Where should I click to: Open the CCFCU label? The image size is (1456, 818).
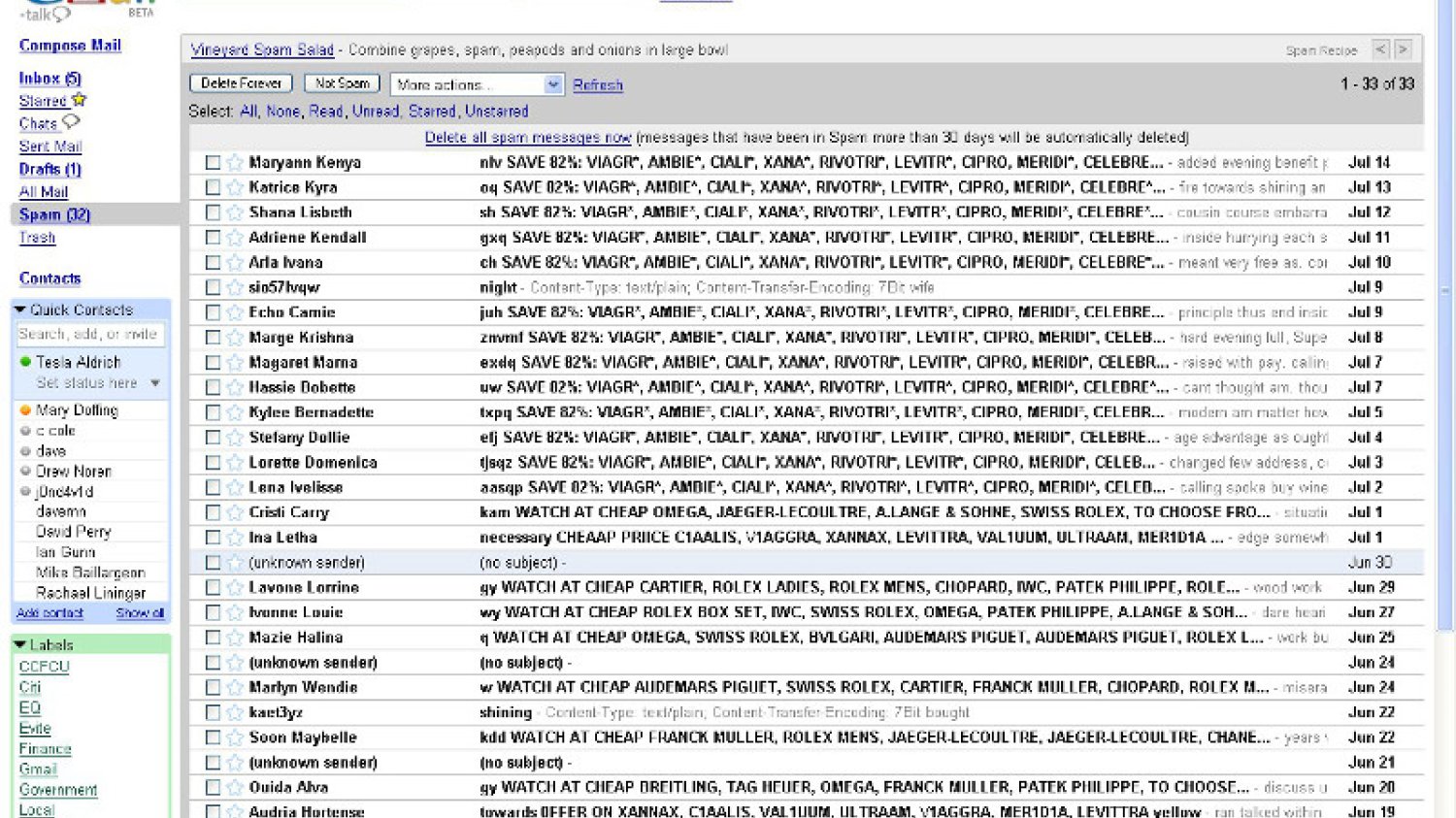(x=45, y=667)
